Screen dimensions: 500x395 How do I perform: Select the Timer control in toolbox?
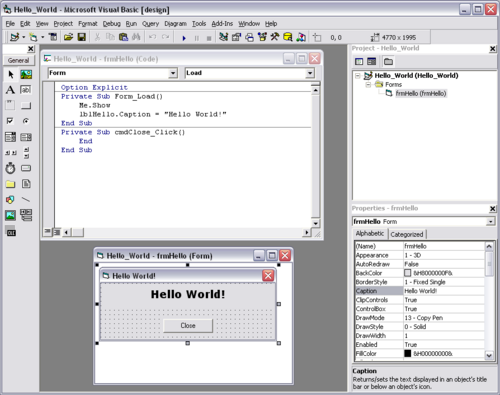click(x=10, y=168)
